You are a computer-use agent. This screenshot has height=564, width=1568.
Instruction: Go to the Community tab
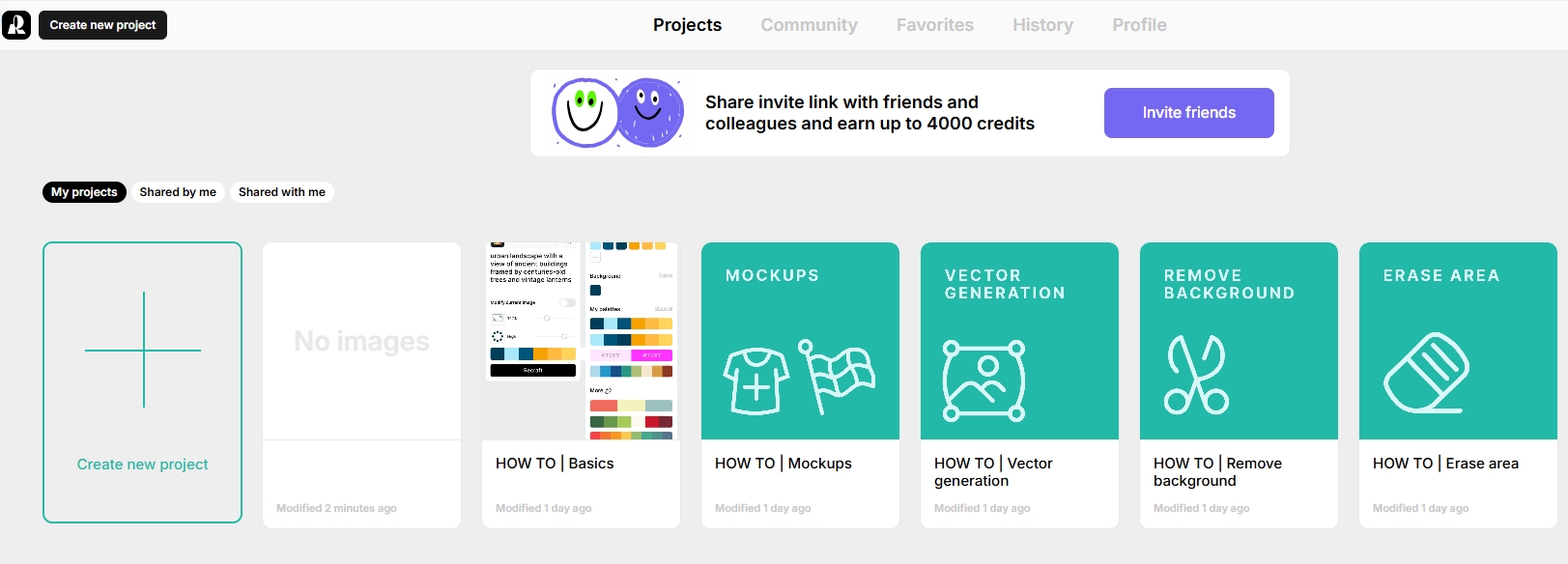pos(809,25)
